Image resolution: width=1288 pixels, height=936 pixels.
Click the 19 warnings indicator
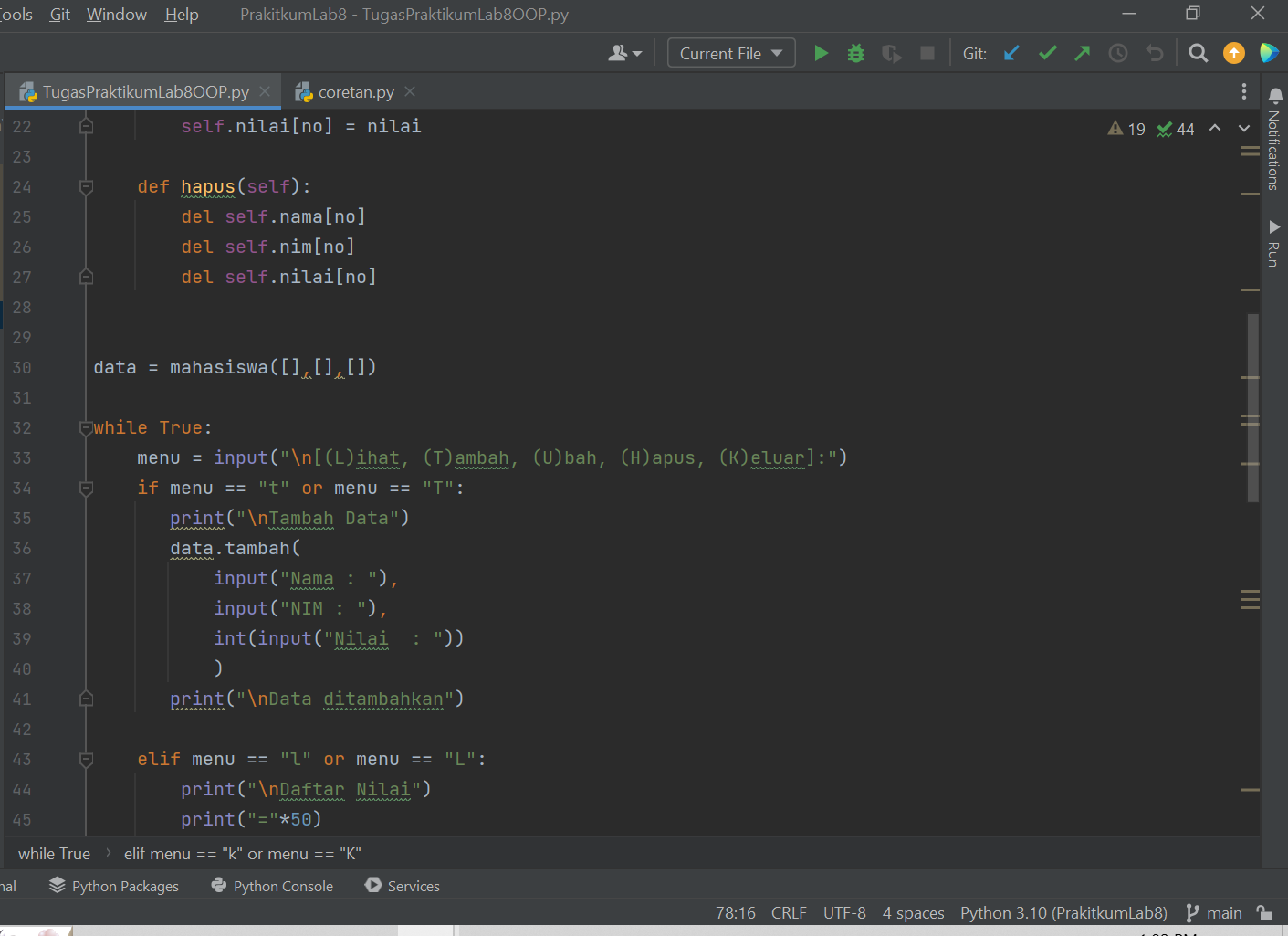coord(1126,129)
